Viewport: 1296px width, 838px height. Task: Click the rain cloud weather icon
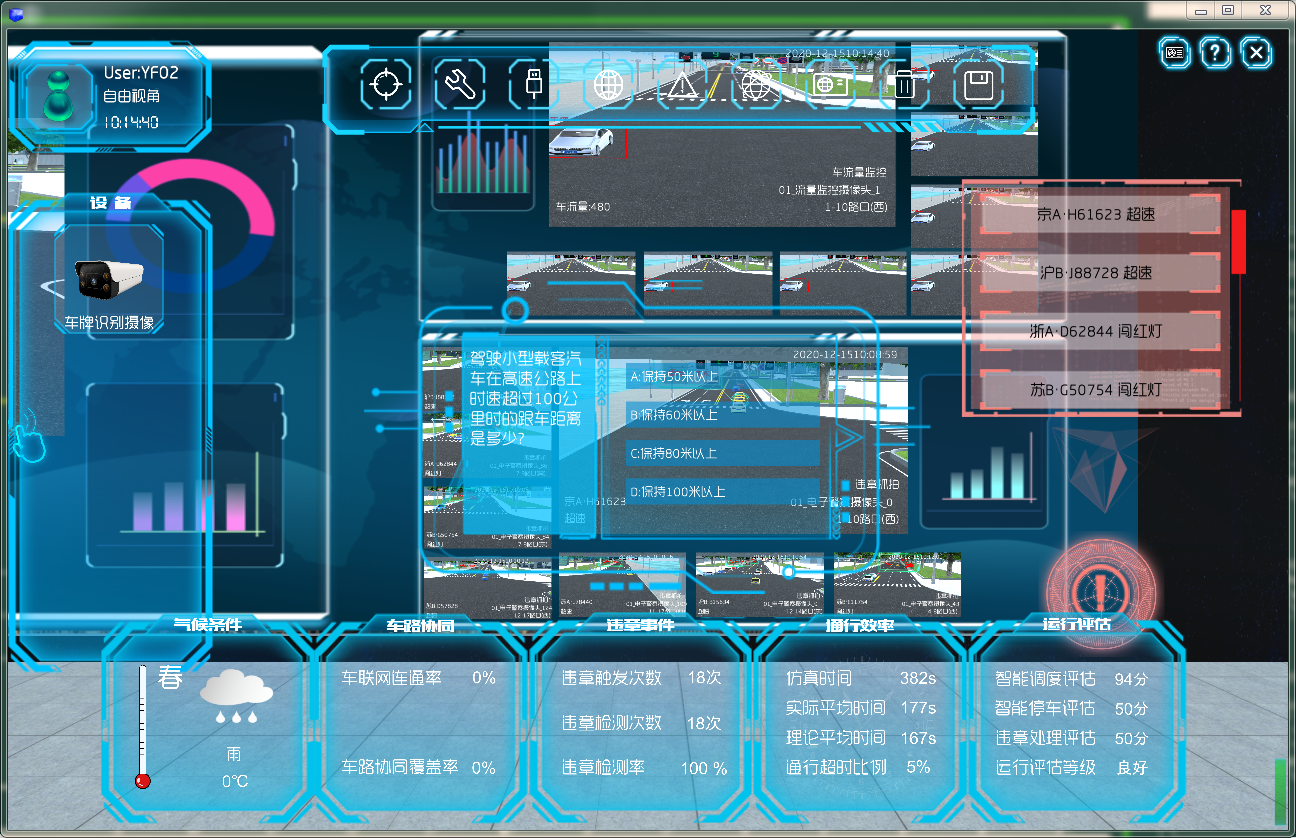click(236, 696)
